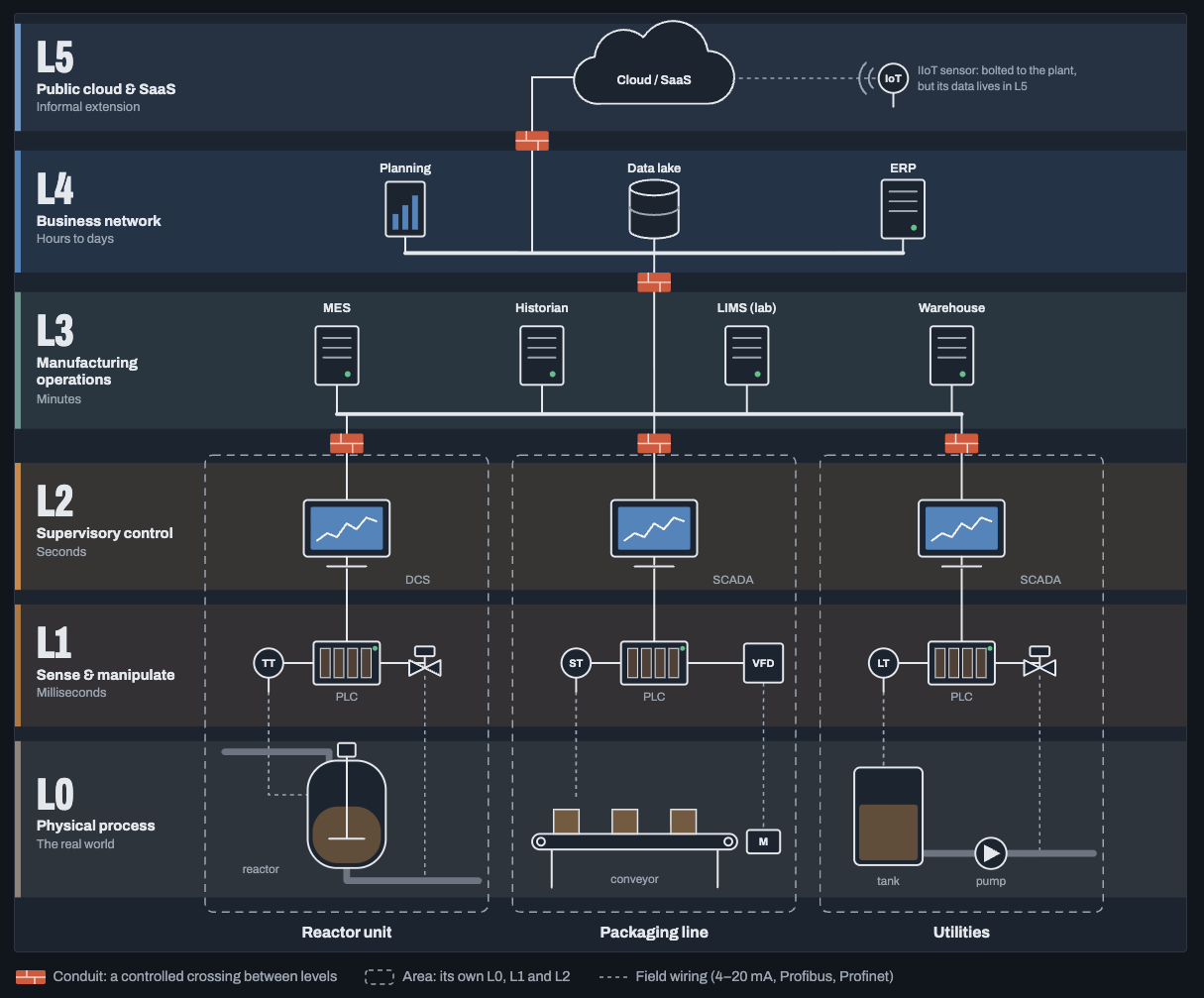Click the "The real world" subtitle
Viewport: 1204px width, 998px height.
(75, 844)
